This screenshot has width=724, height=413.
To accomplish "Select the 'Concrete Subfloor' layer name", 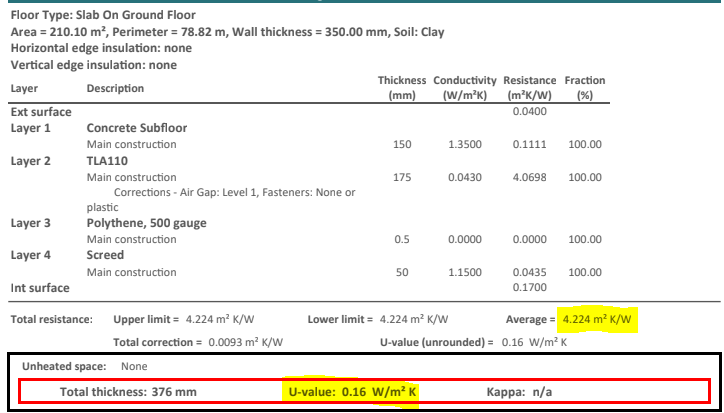I will tap(137, 128).
